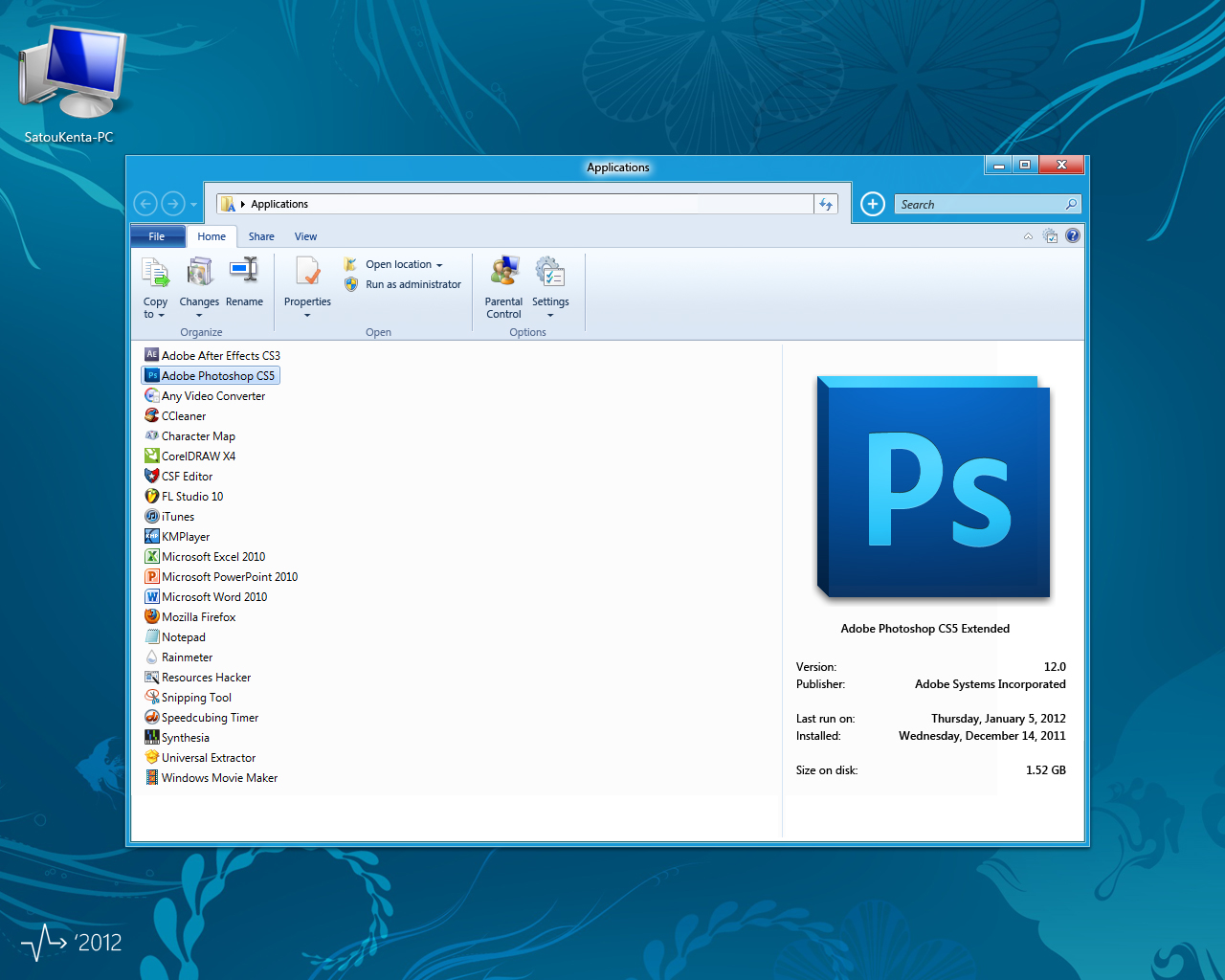
Task: Click the Rename icon
Action: (x=244, y=271)
